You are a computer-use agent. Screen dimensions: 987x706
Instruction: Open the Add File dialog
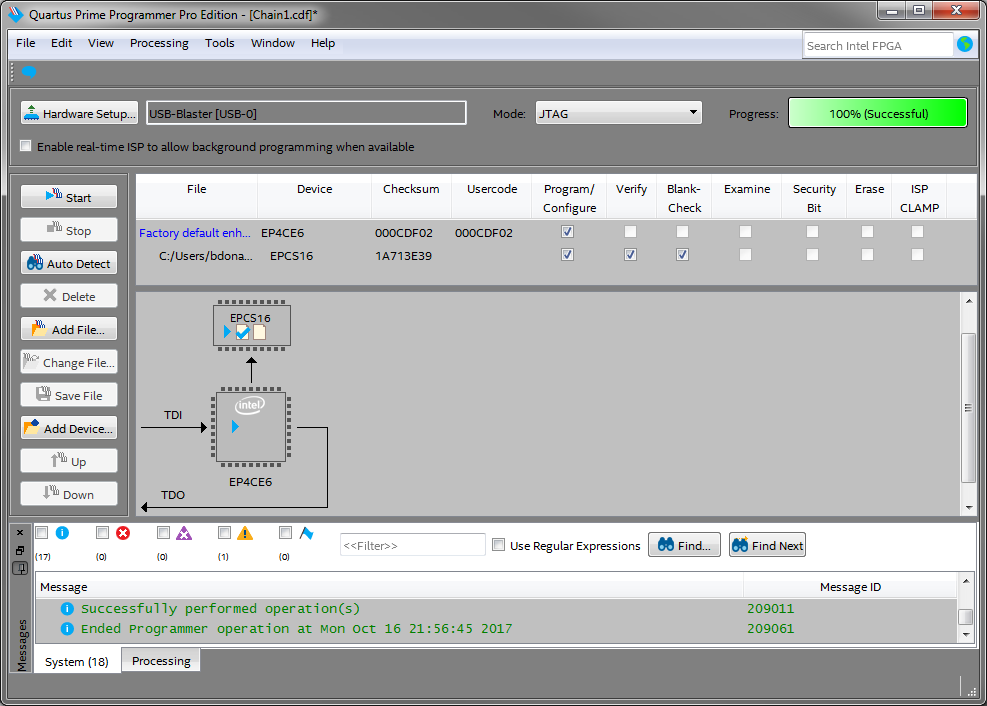[69, 329]
